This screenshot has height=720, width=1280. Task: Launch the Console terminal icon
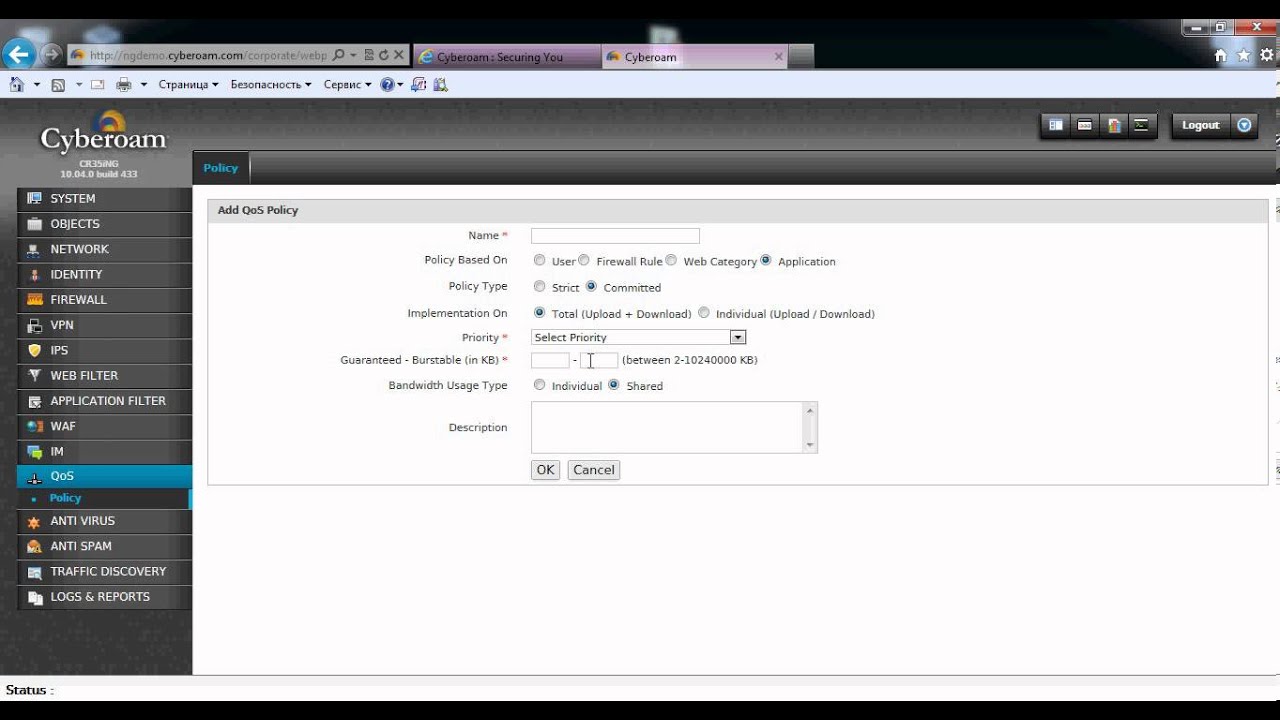coord(1141,125)
